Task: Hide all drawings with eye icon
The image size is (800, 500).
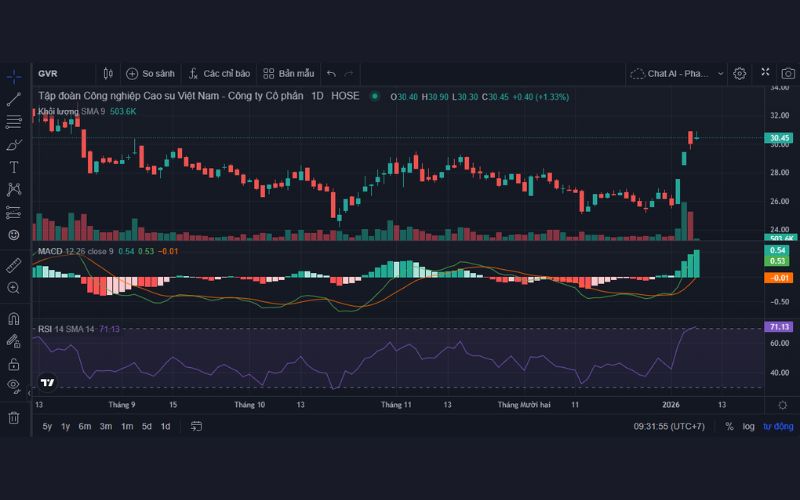Action: tap(14, 386)
